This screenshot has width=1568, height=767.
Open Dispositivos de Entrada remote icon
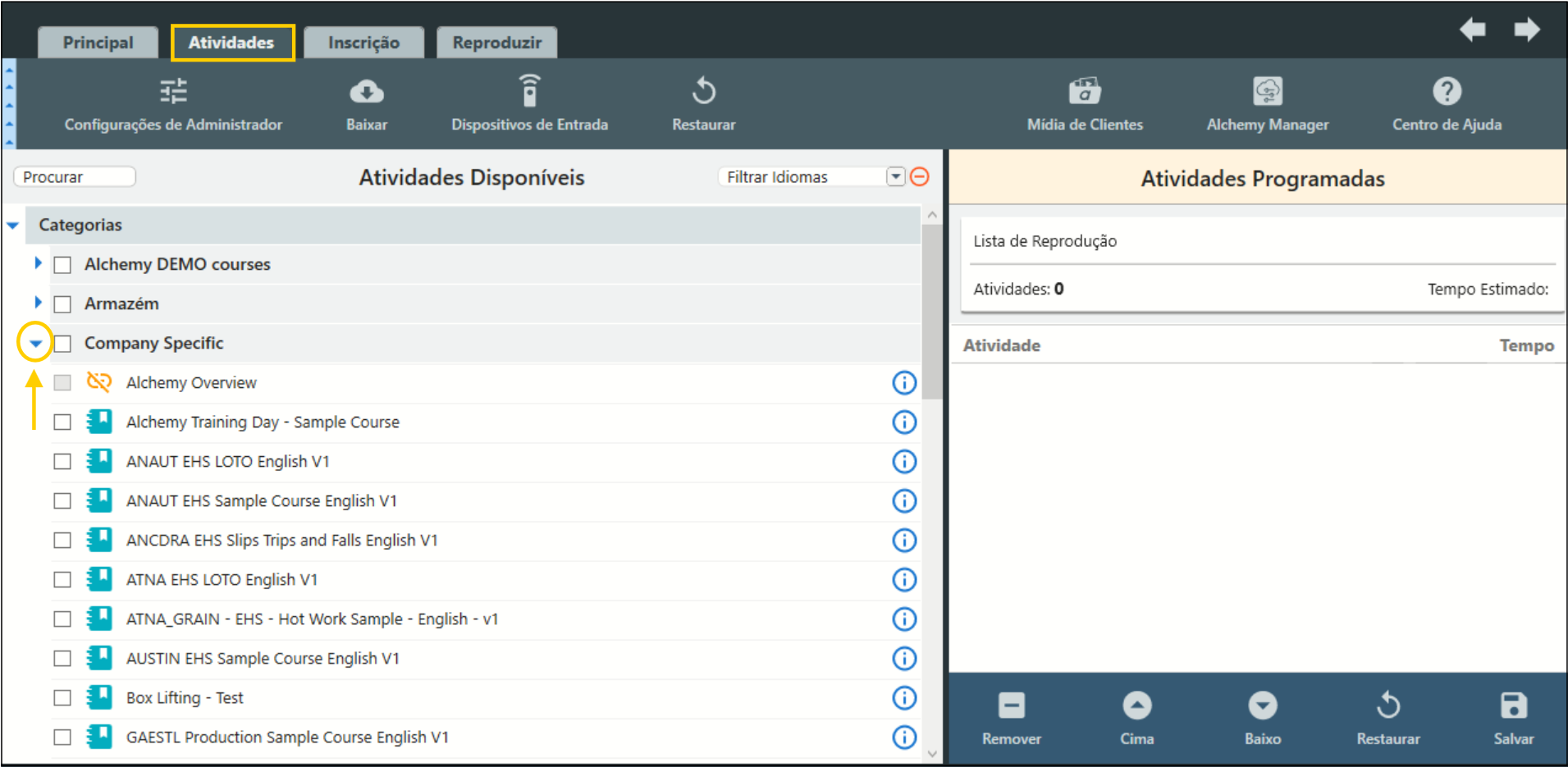(529, 91)
